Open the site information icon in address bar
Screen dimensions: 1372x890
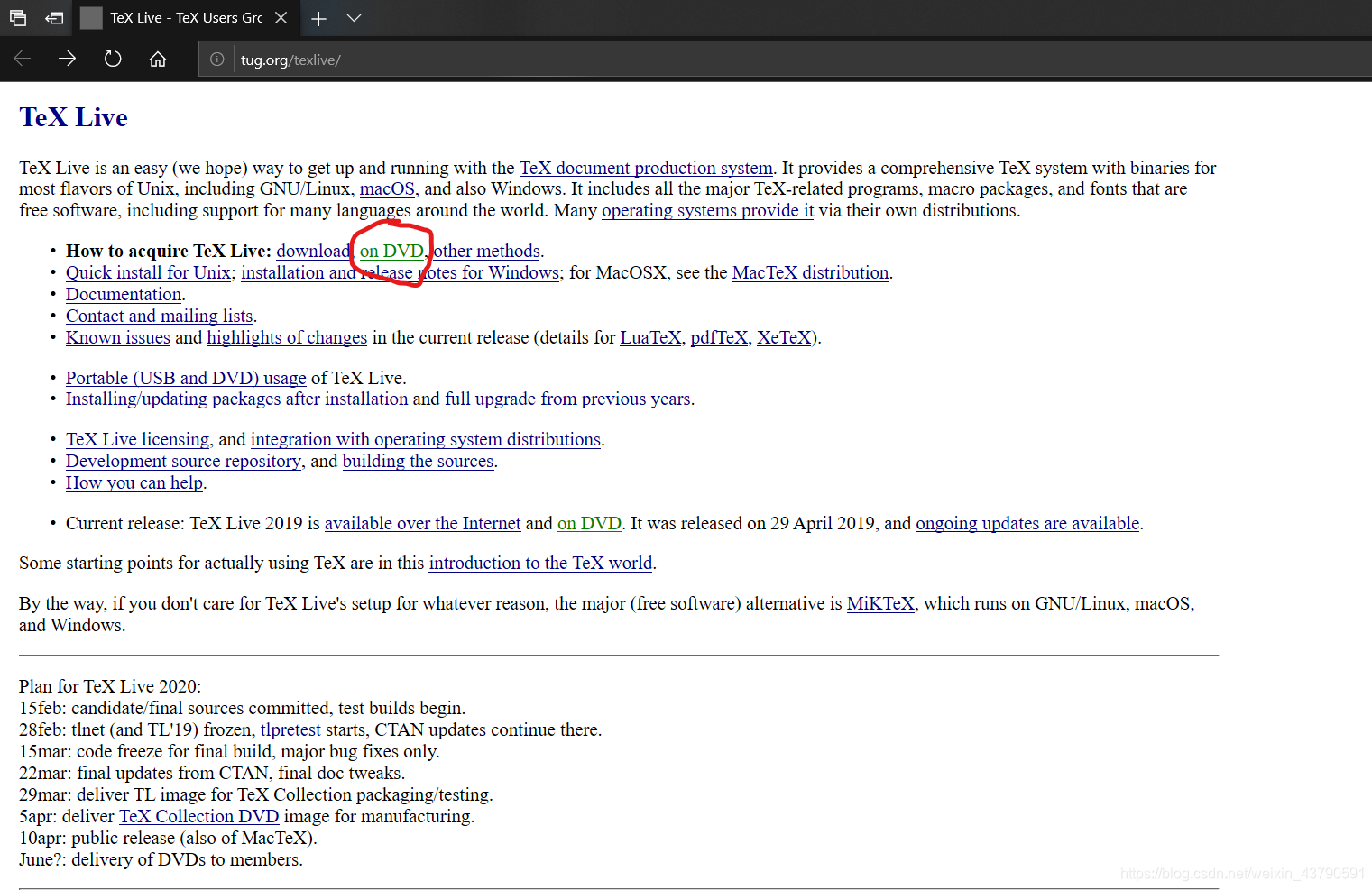pyautogui.click(x=217, y=60)
